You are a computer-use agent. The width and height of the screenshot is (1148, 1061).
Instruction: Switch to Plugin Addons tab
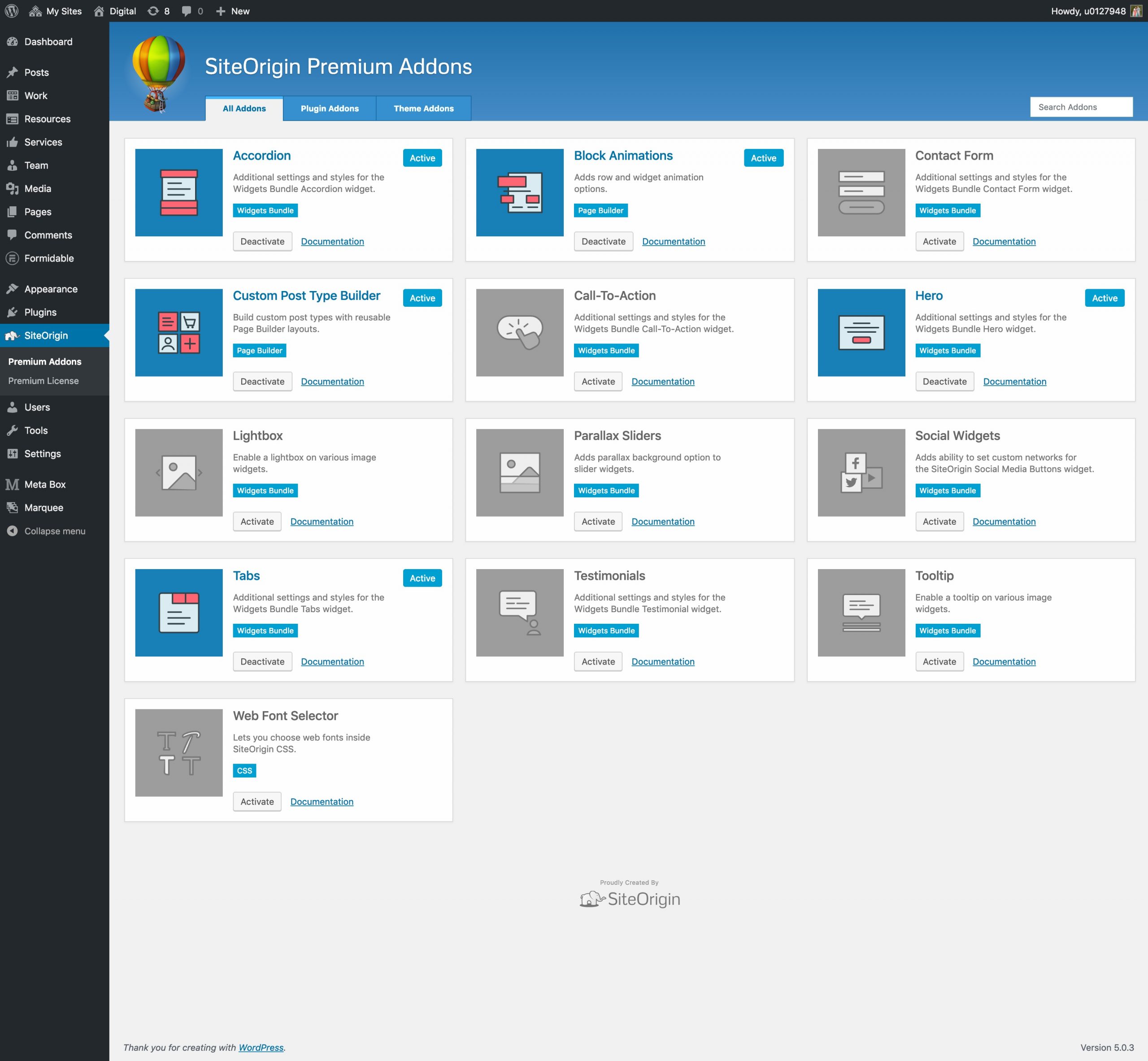tap(329, 108)
